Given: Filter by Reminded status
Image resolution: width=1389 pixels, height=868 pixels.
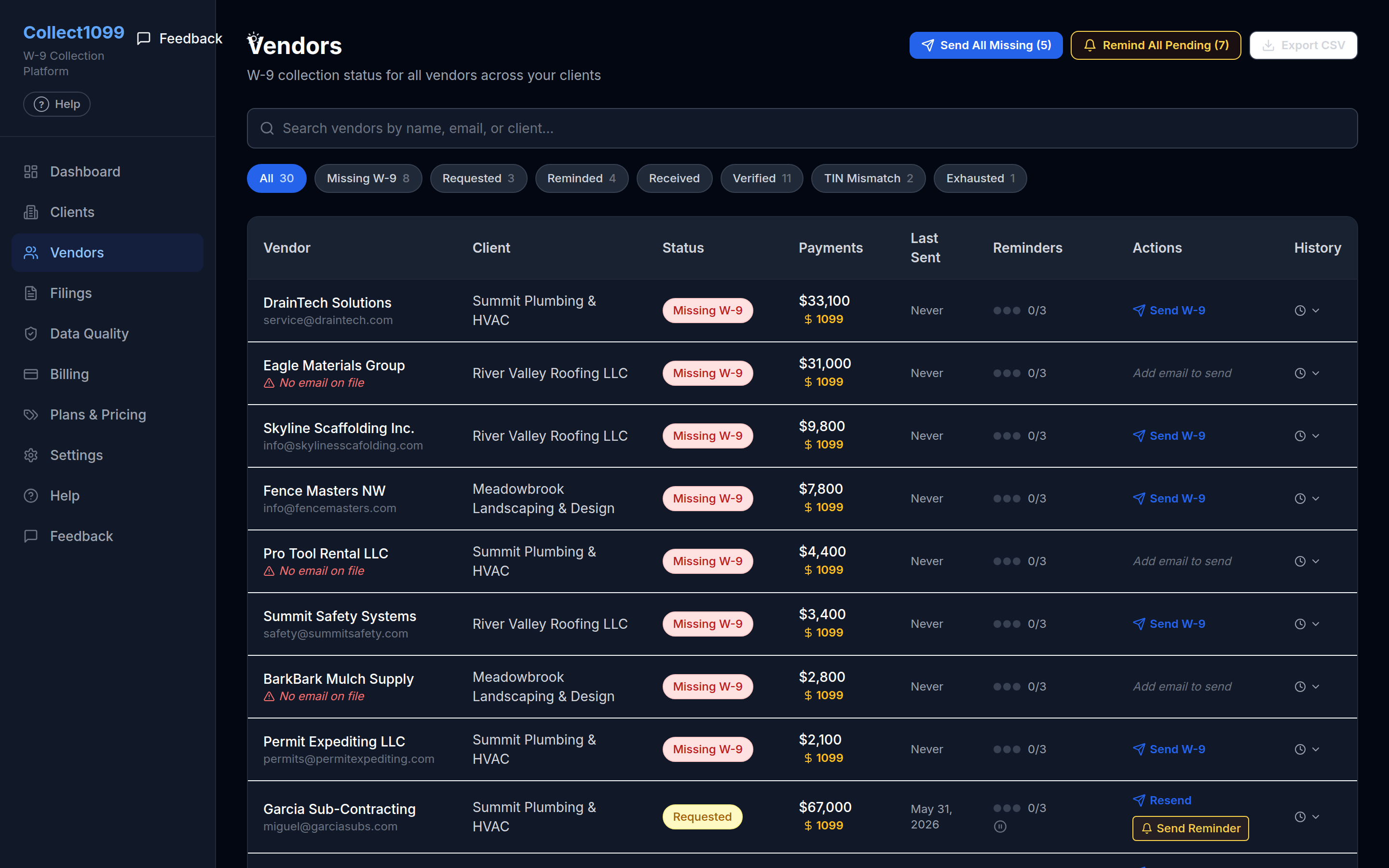Looking at the screenshot, I should pos(582,178).
